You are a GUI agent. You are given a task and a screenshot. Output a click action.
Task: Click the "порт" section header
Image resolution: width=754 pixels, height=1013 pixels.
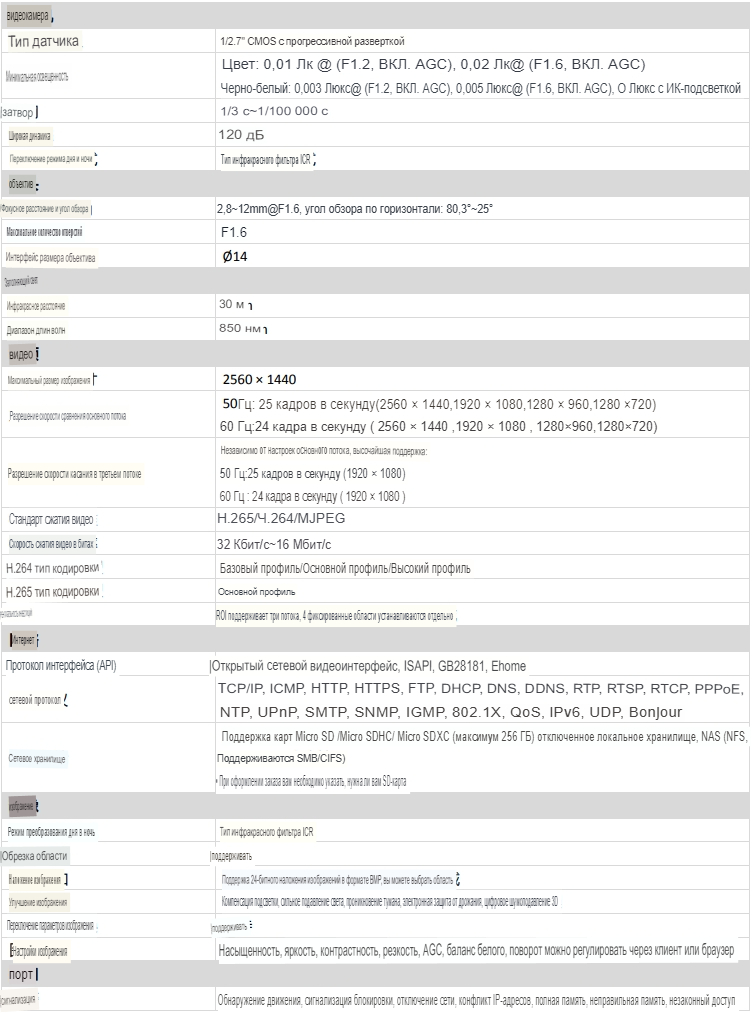pyautogui.click(x=20, y=973)
